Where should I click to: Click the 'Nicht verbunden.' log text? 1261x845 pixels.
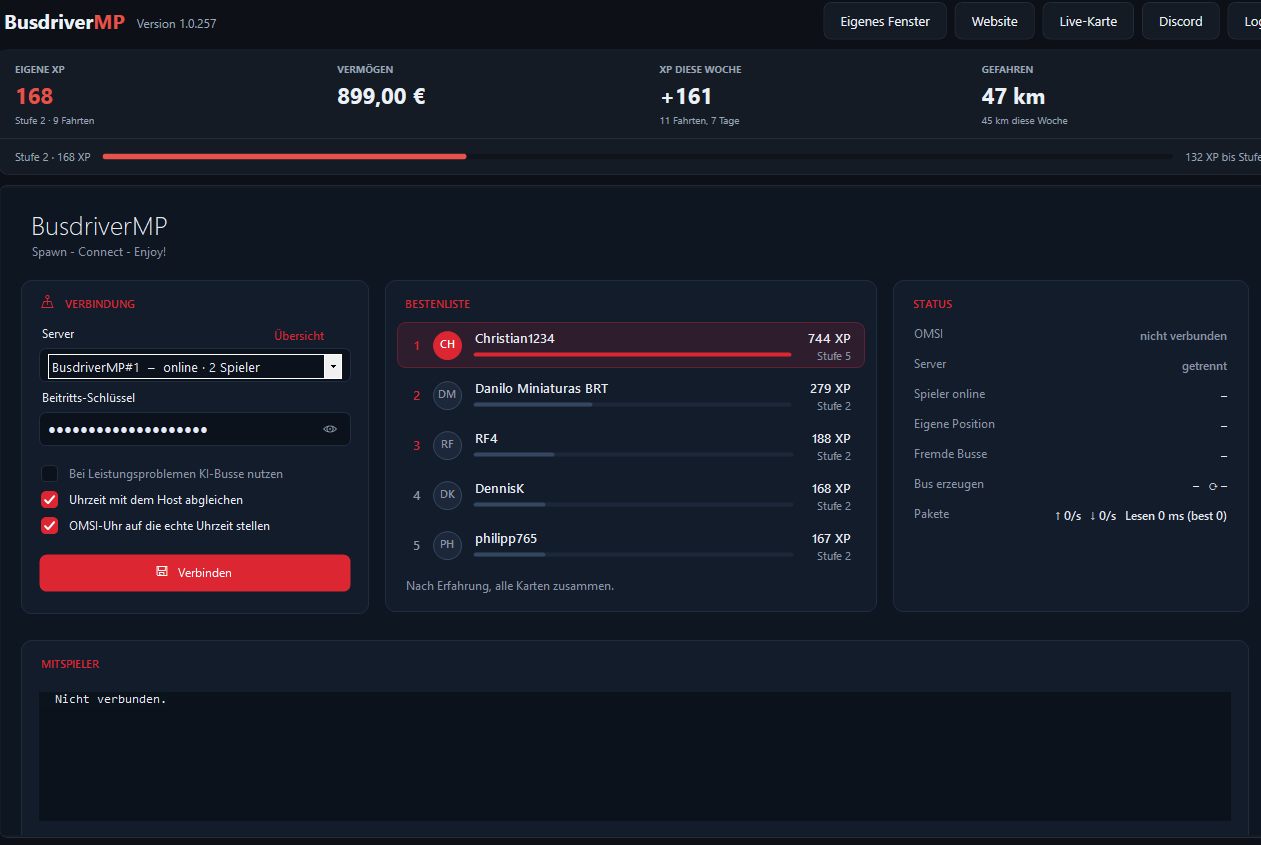coord(110,699)
